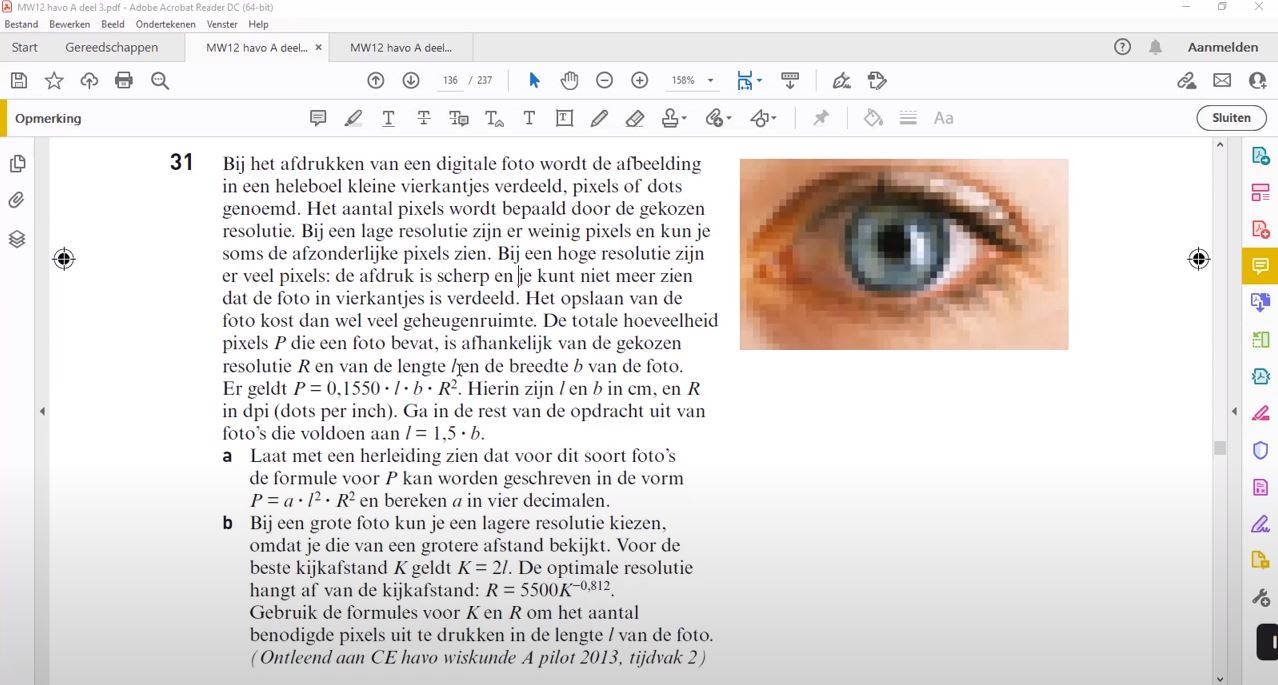Select the text box tool
Viewport: 1278px width, 685px height.
(x=564, y=118)
